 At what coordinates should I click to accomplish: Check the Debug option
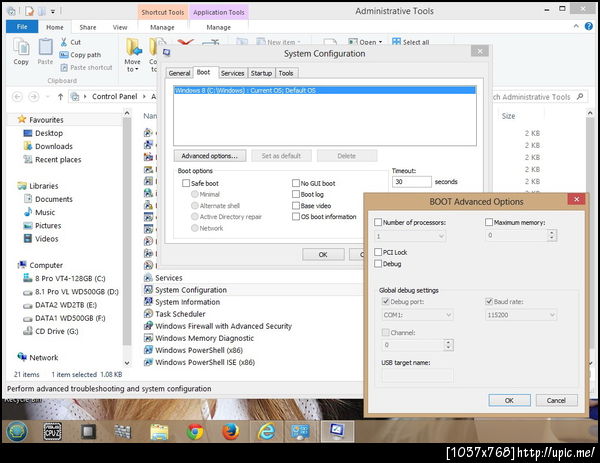coord(378,264)
